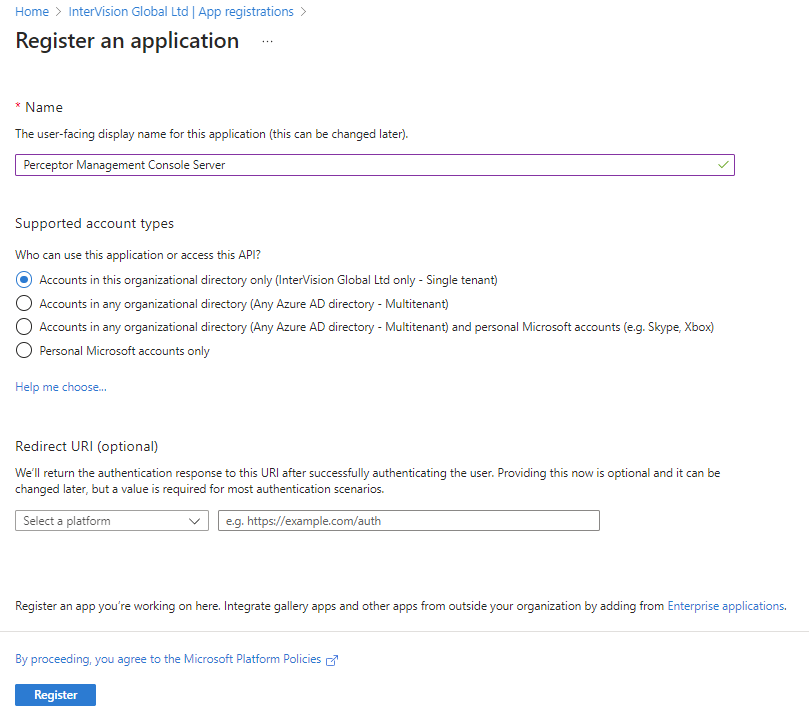Select Any Azure AD directory Multitenant radio
Image resolution: width=809 pixels, height=713 pixels.
24,303
